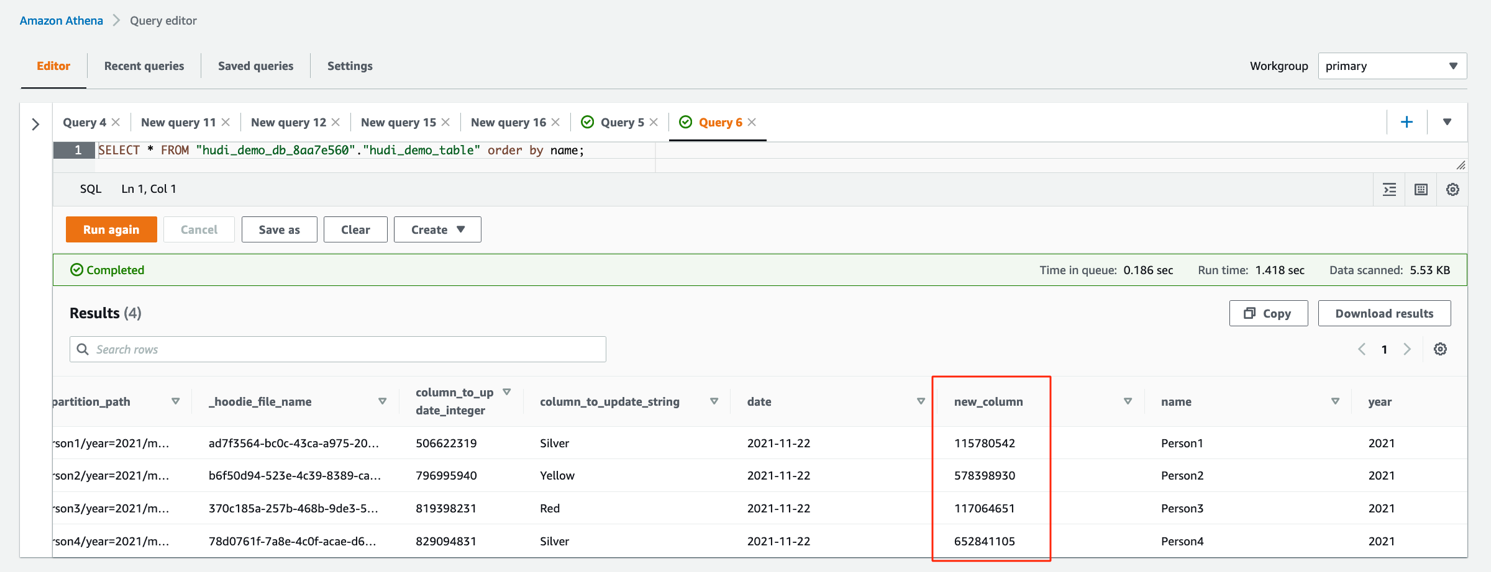
Task: Click the Person4 name cell
Action: pyautogui.click(x=1182, y=541)
